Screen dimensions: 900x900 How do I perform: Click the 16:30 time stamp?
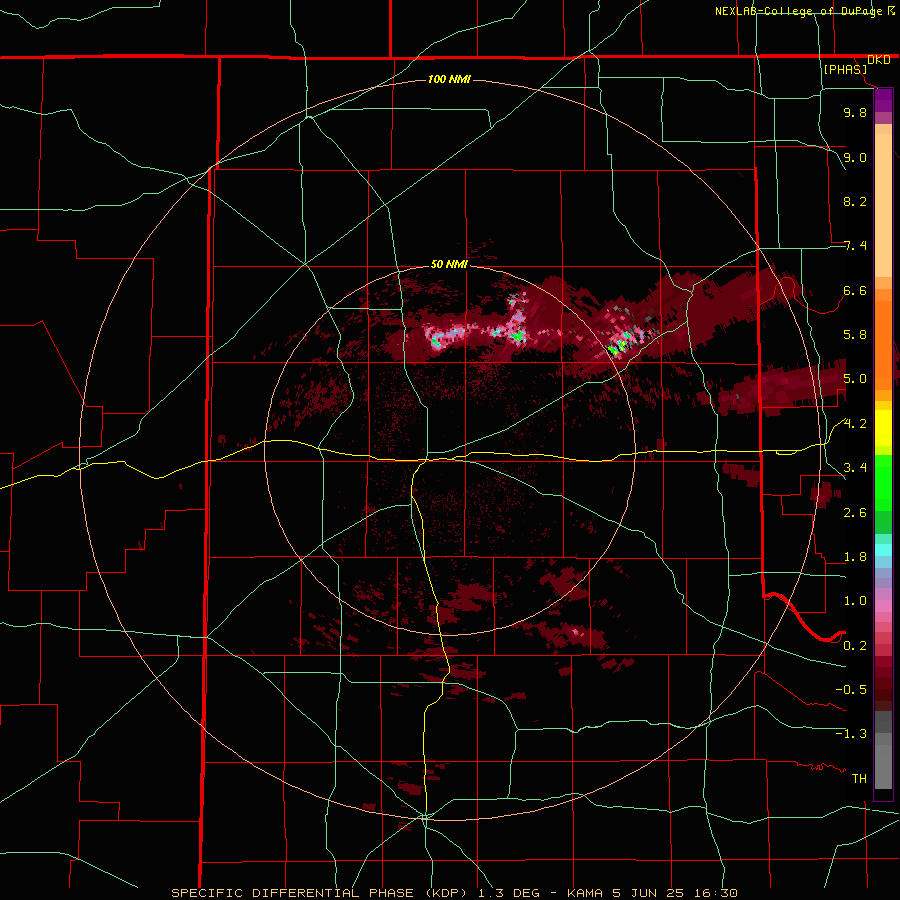click(x=715, y=893)
